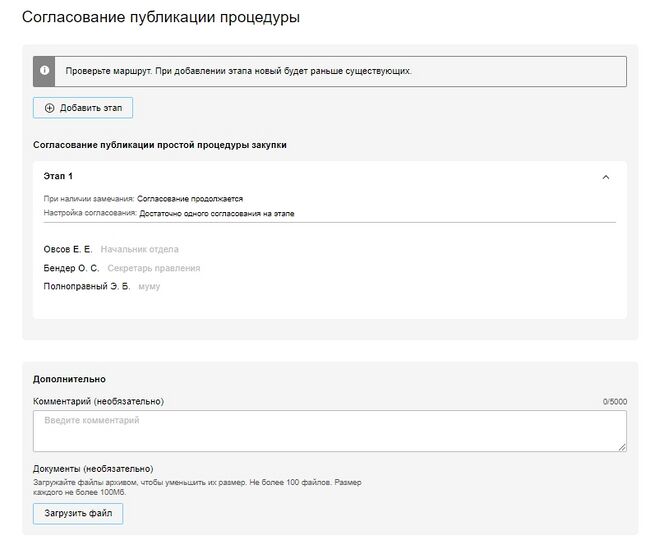Click into the Введите комментарий text area

click(x=329, y=431)
